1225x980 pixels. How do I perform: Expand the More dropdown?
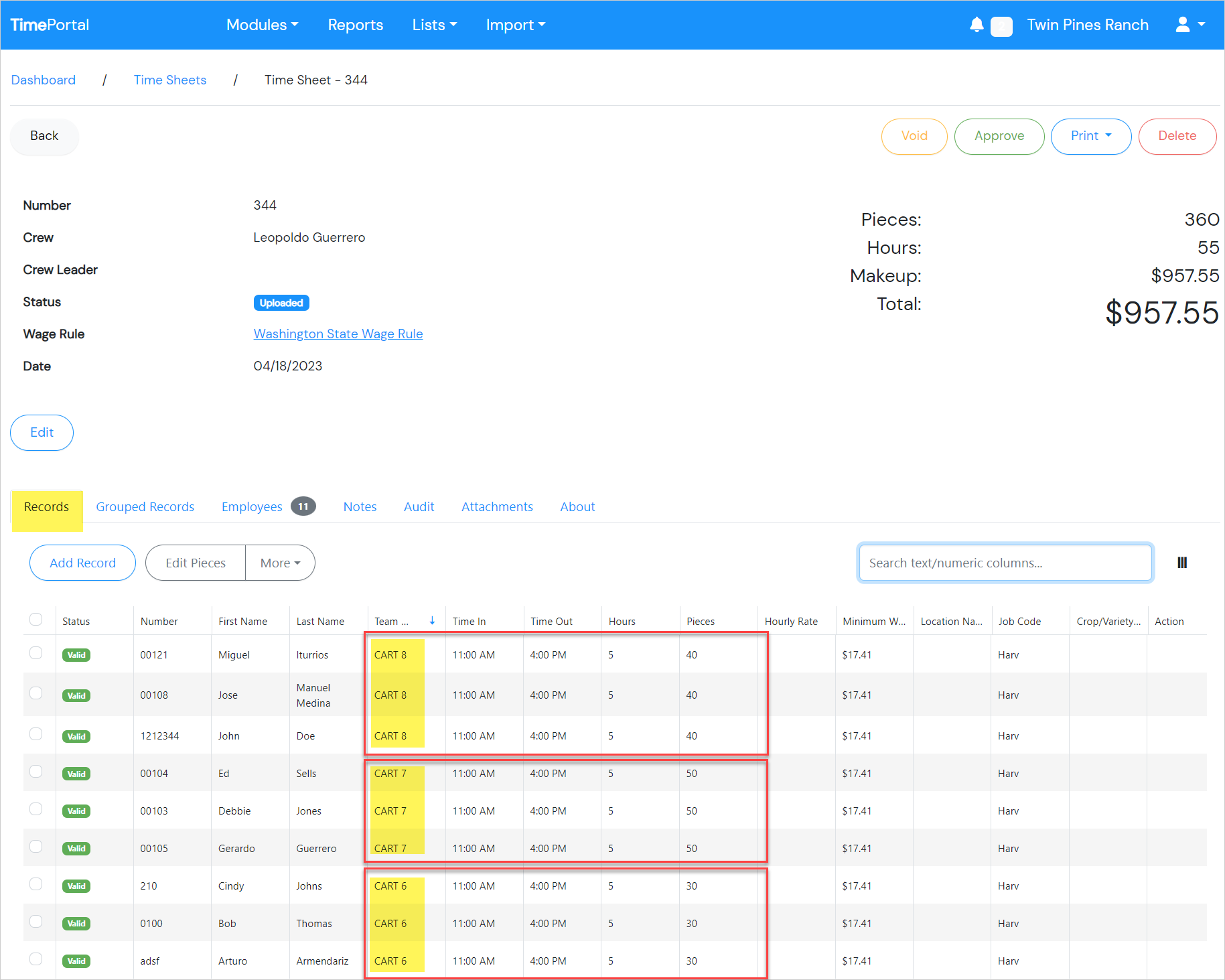click(279, 563)
